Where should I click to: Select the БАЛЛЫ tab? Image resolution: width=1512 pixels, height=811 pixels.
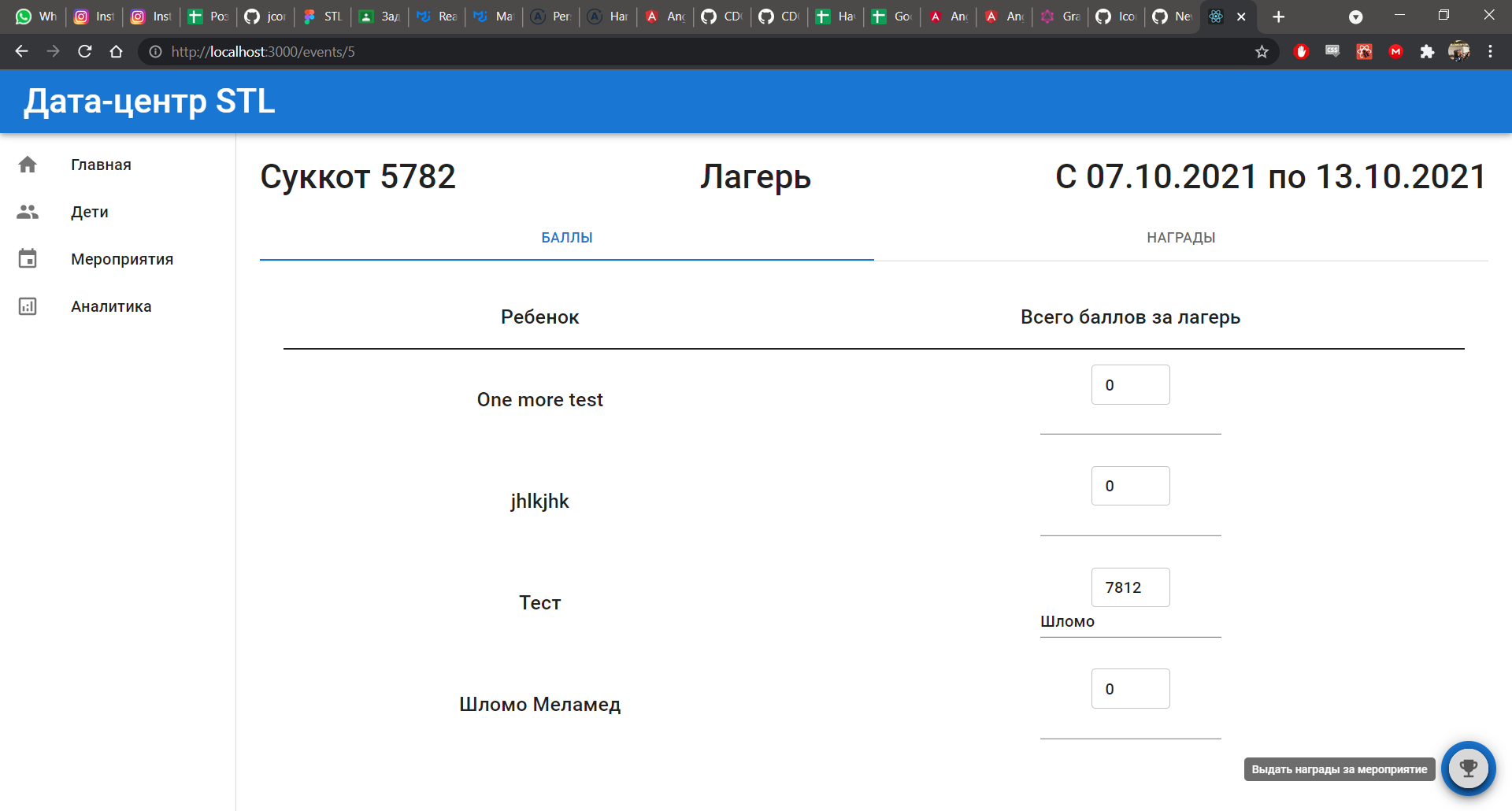(x=566, y=237)
